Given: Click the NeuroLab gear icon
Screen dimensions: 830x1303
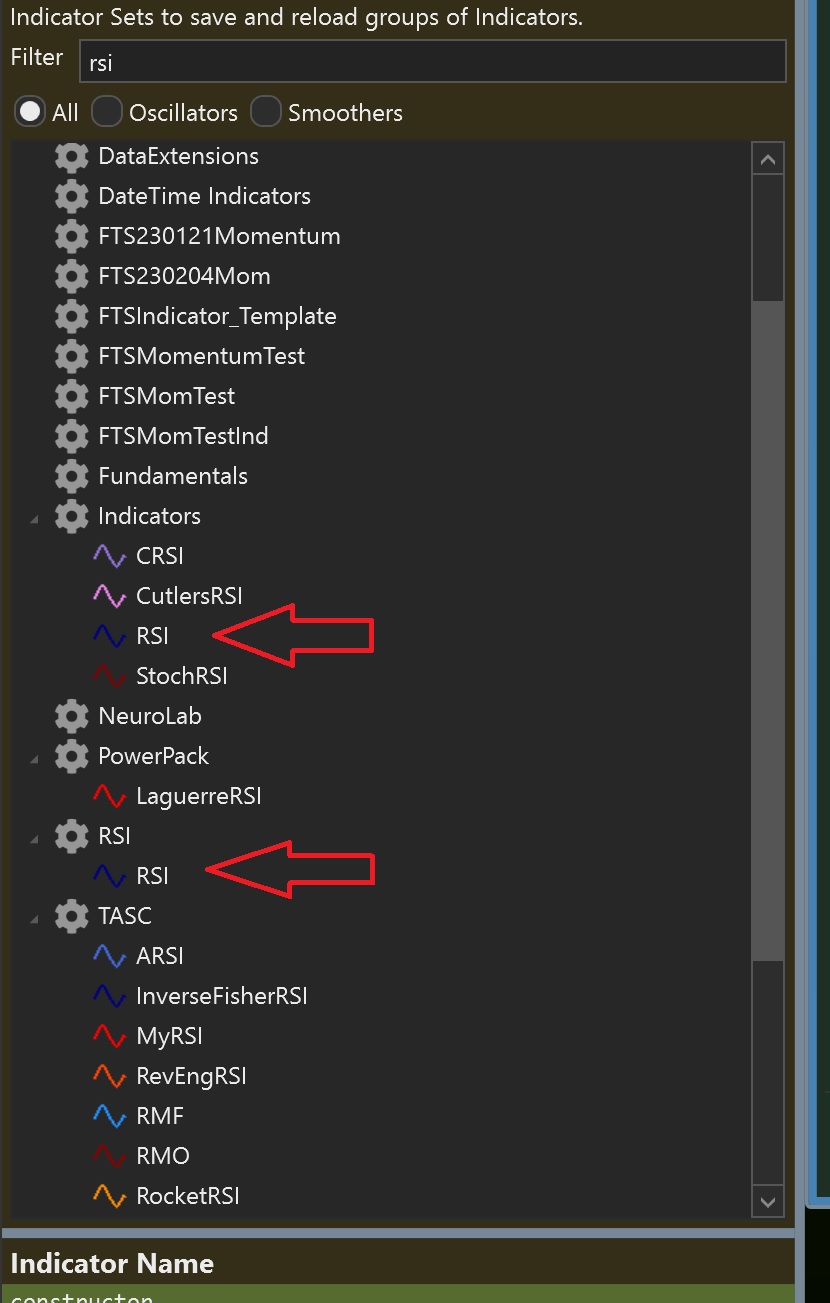Looking at the screenshot, I should pos(71,716).
